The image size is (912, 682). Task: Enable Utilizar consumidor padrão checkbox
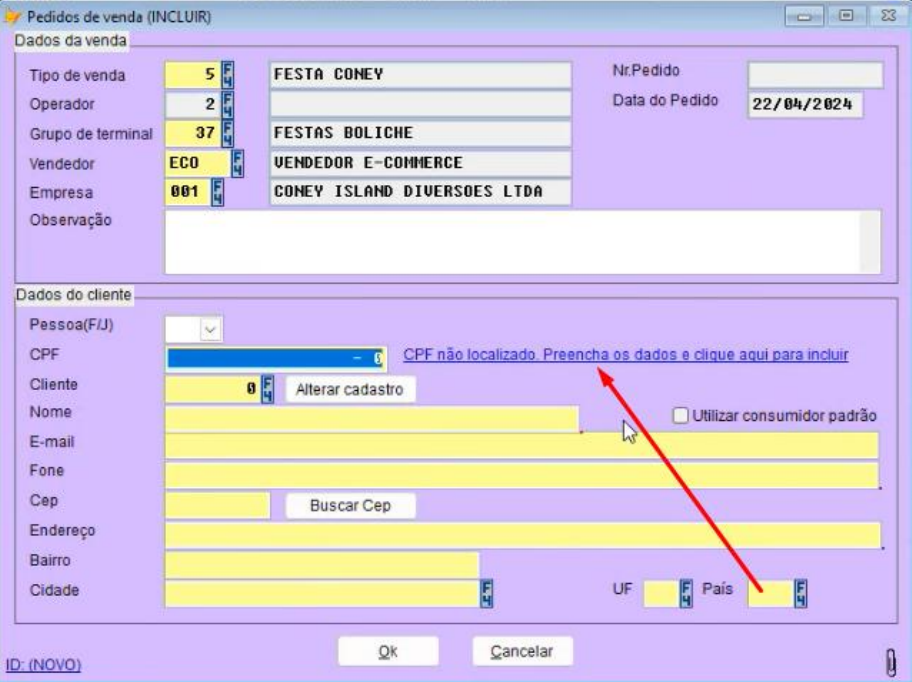pyautogui.click(x=682, y=415)
